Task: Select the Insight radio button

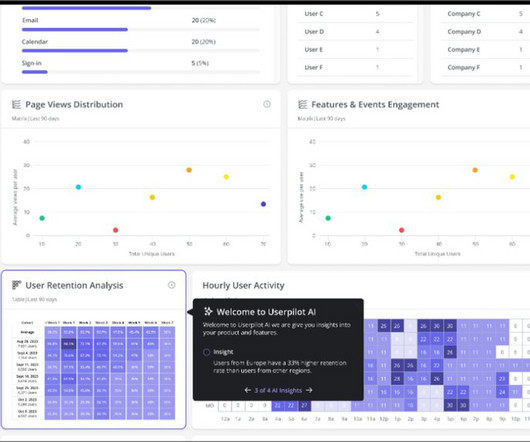Action: point(207,352)
